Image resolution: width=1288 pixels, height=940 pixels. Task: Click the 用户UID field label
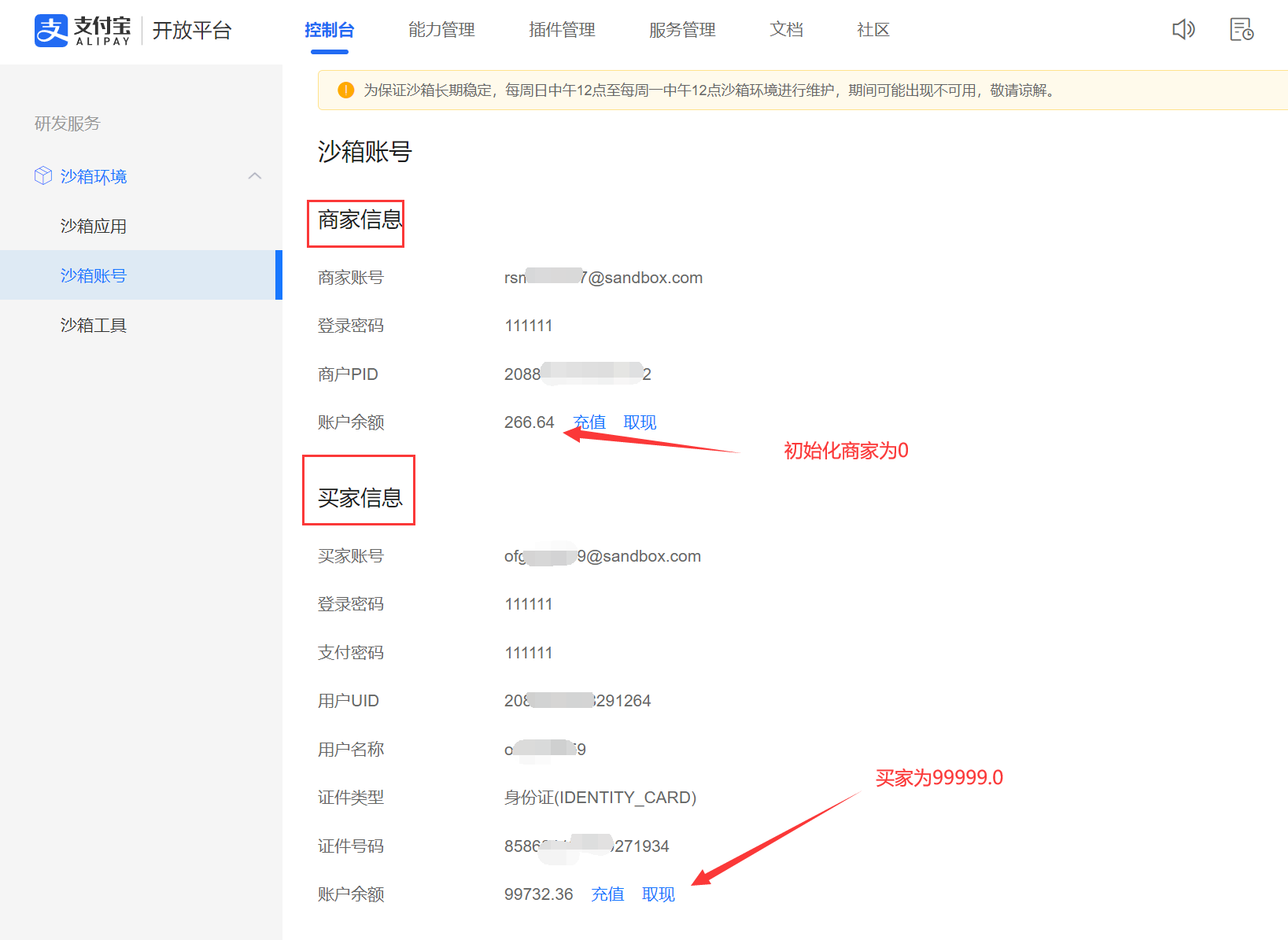349,701
